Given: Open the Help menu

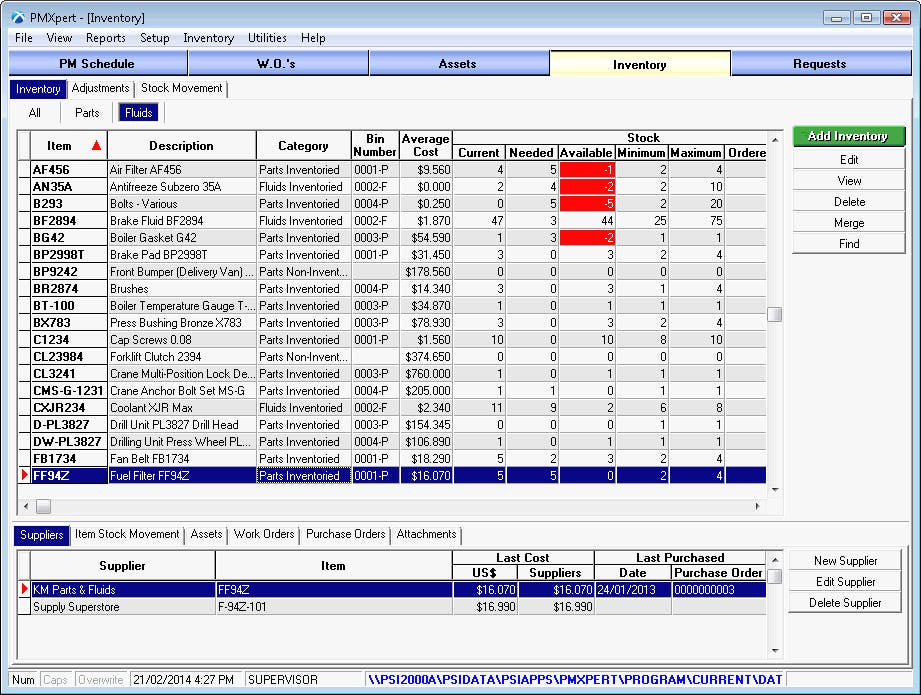Looking at the screenshot, I should tap(313, 38).
